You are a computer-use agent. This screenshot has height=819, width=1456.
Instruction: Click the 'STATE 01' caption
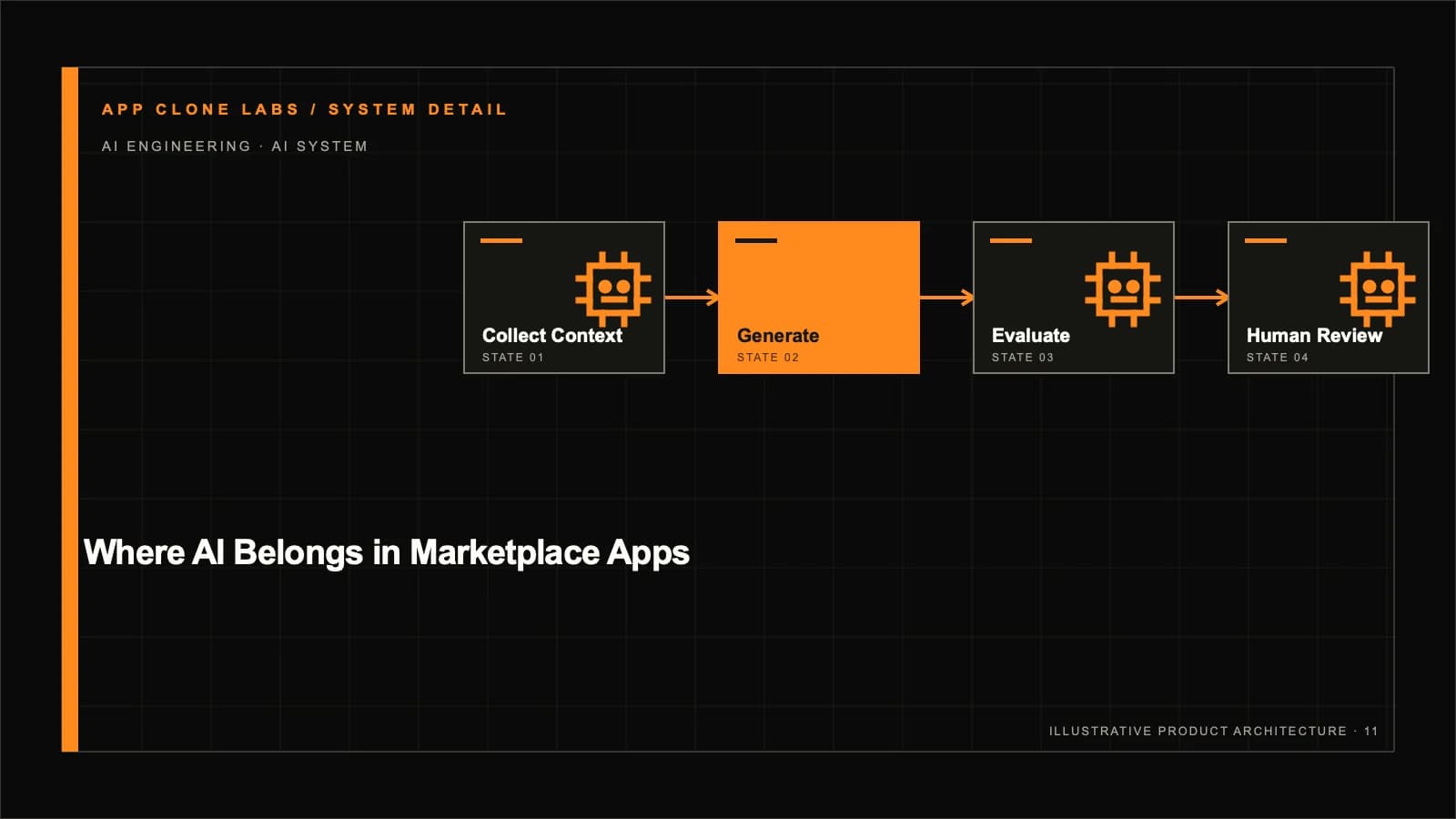click(513, 358)
